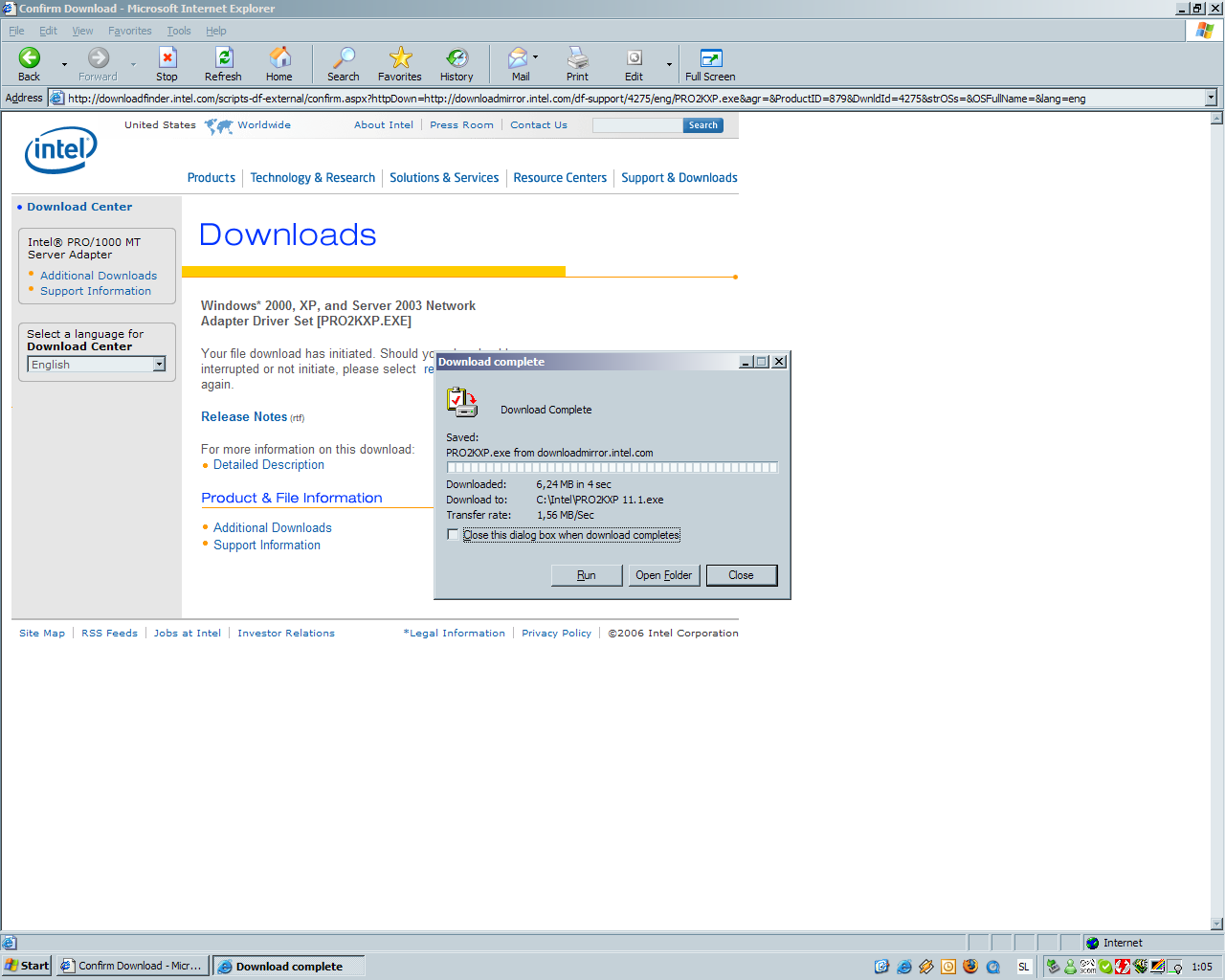The height and width of the screenshot is (980, 1225).
Task: Open Technology & Research navigation link
Action: click(313, 178)
